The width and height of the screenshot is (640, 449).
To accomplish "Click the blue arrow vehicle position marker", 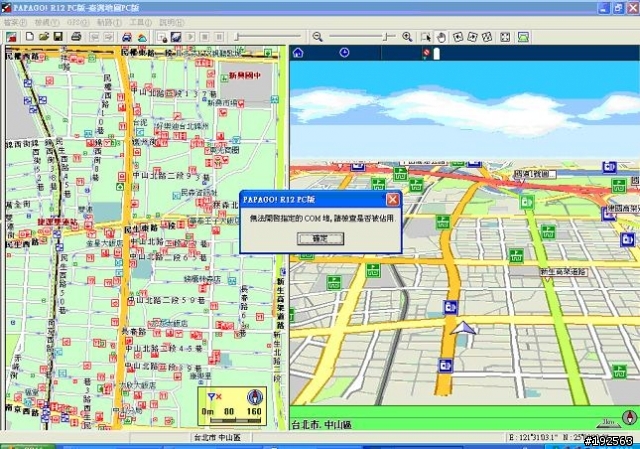I will coord(463,329).
